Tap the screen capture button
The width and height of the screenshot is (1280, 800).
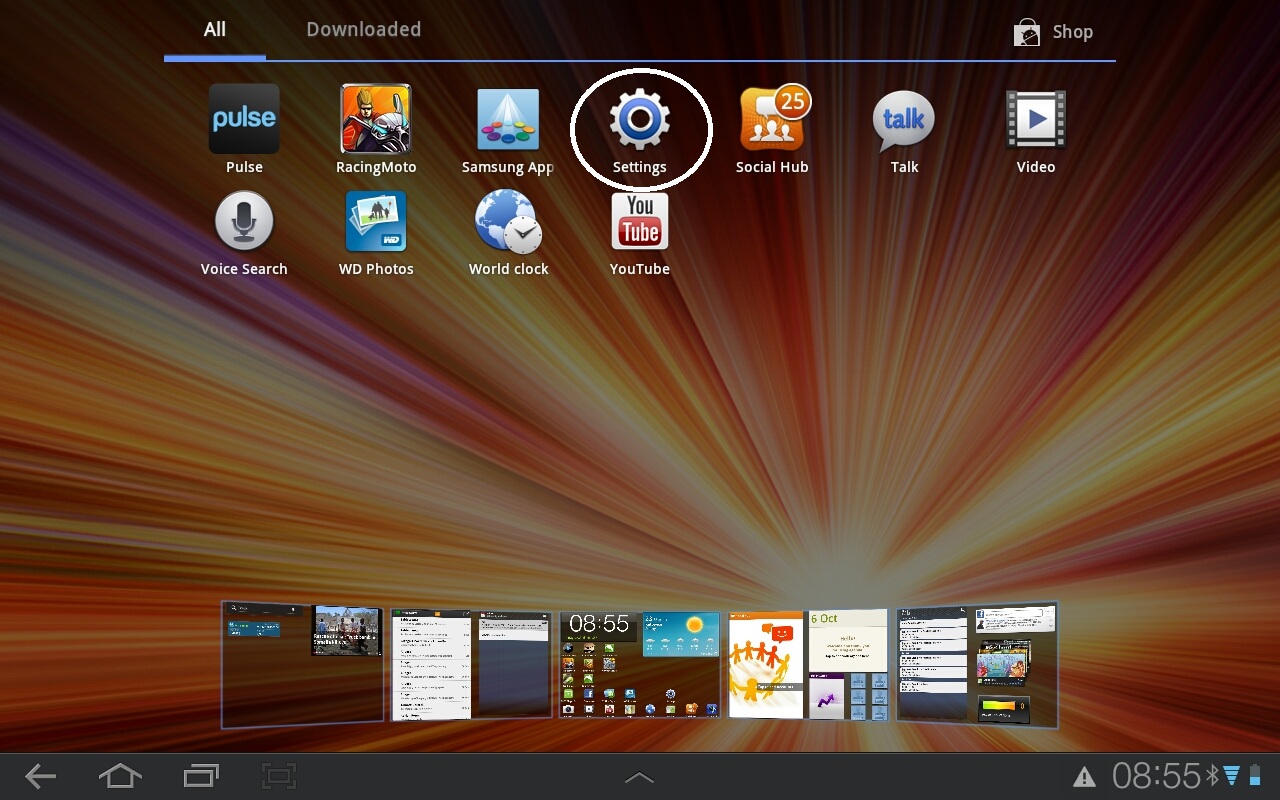280,776
